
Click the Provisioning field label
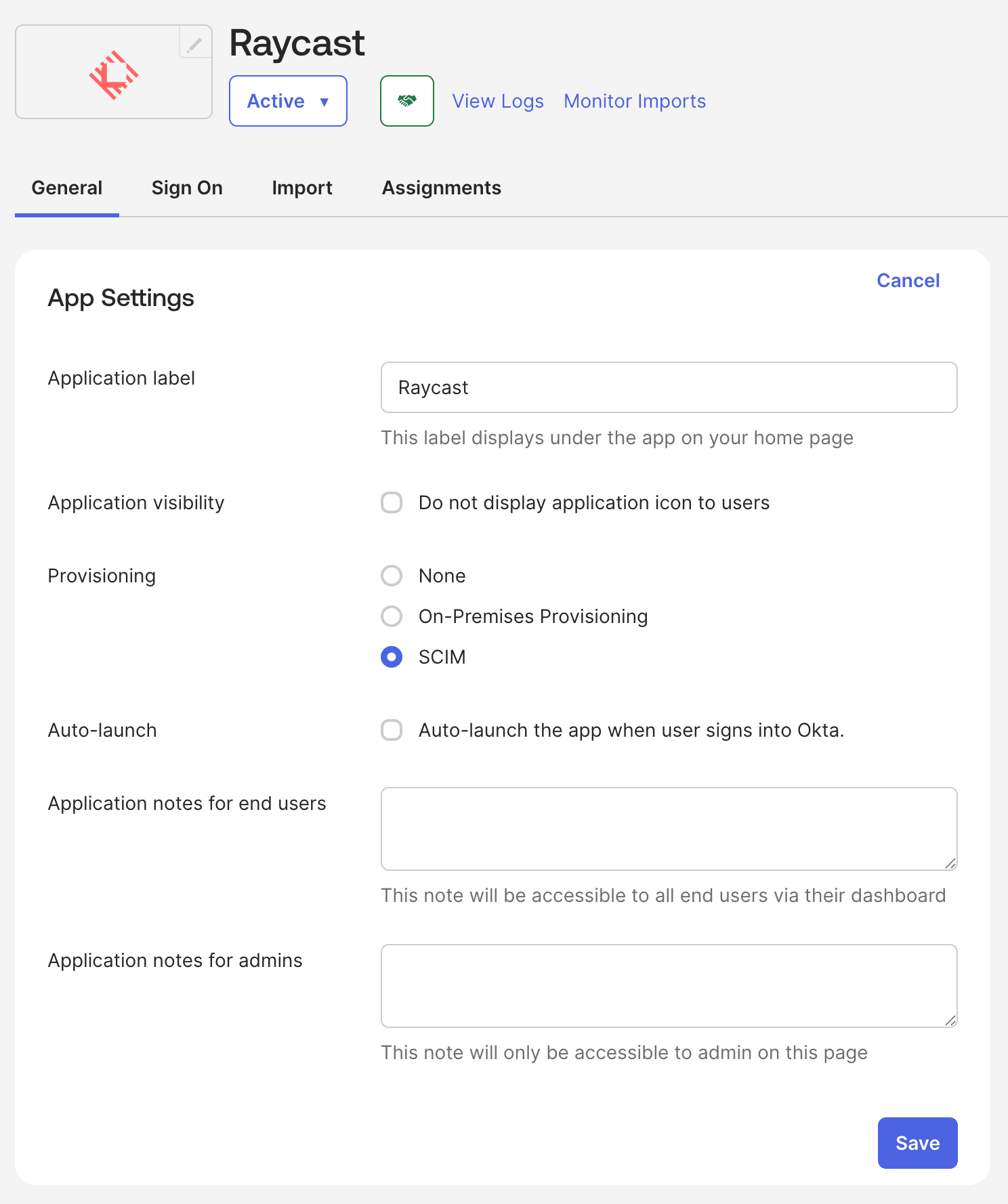(x=102, y=576)
